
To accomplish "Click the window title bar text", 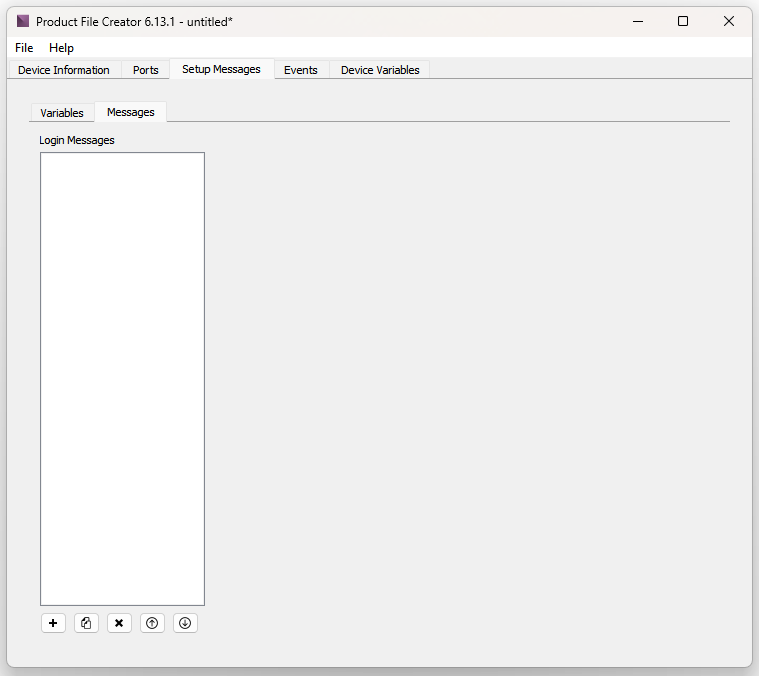I will [134, 21].
